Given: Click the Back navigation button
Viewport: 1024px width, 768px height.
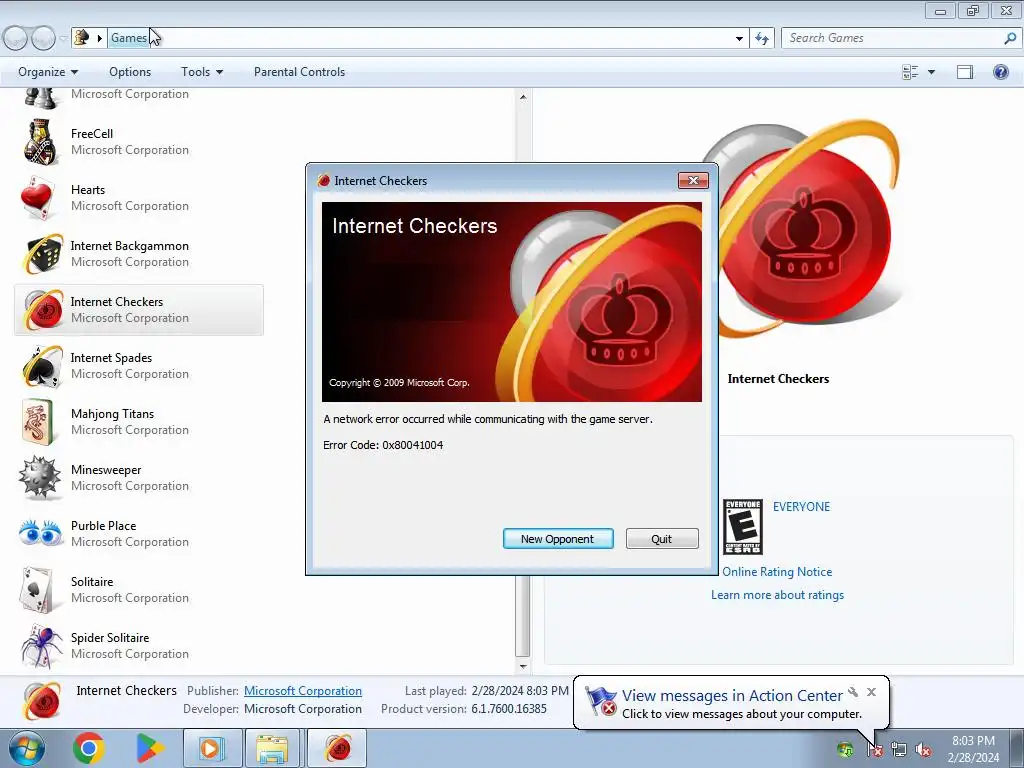Looking at the screenshot, I should (x=16, y=39).
